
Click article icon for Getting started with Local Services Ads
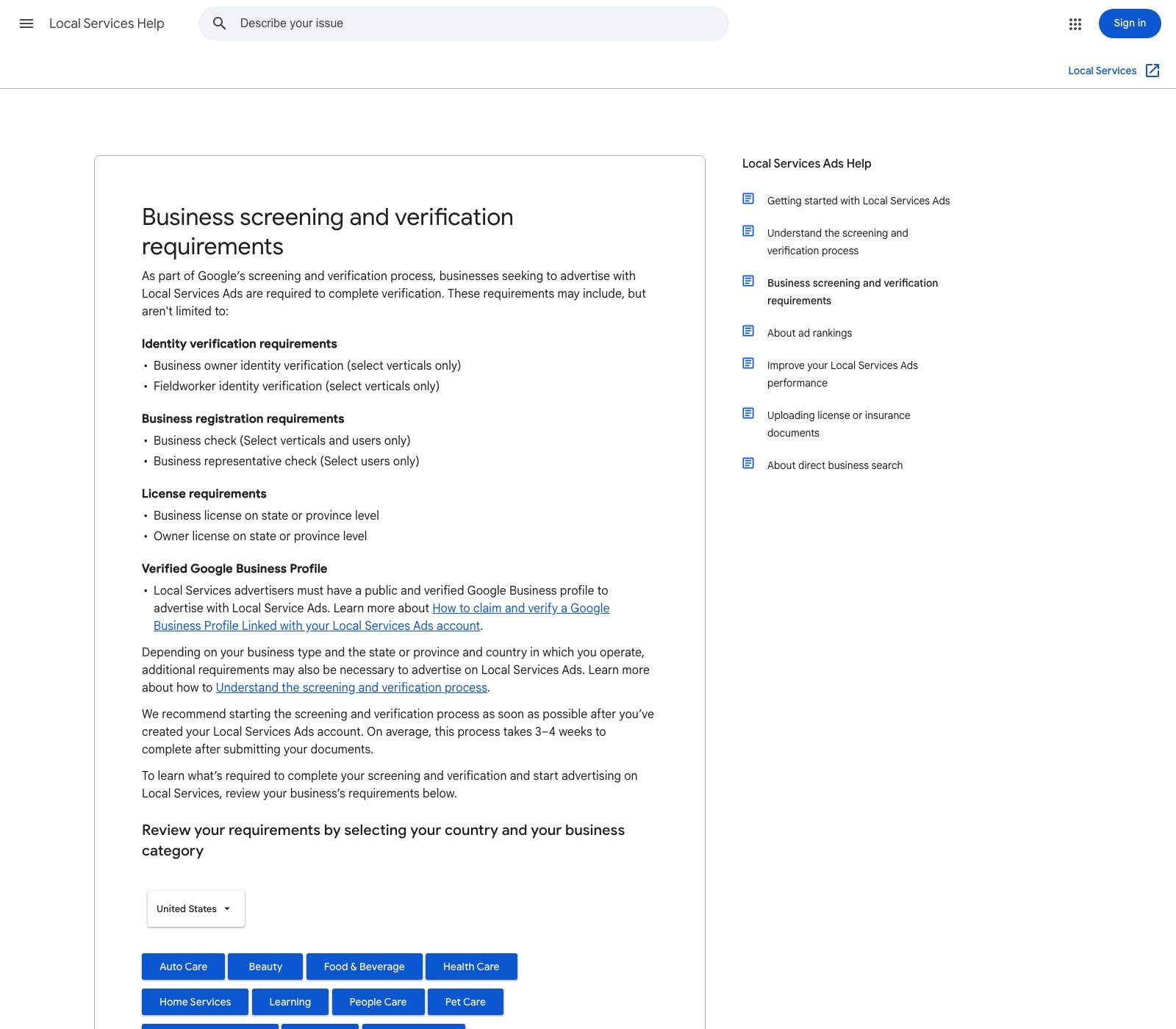coord(748,198)
